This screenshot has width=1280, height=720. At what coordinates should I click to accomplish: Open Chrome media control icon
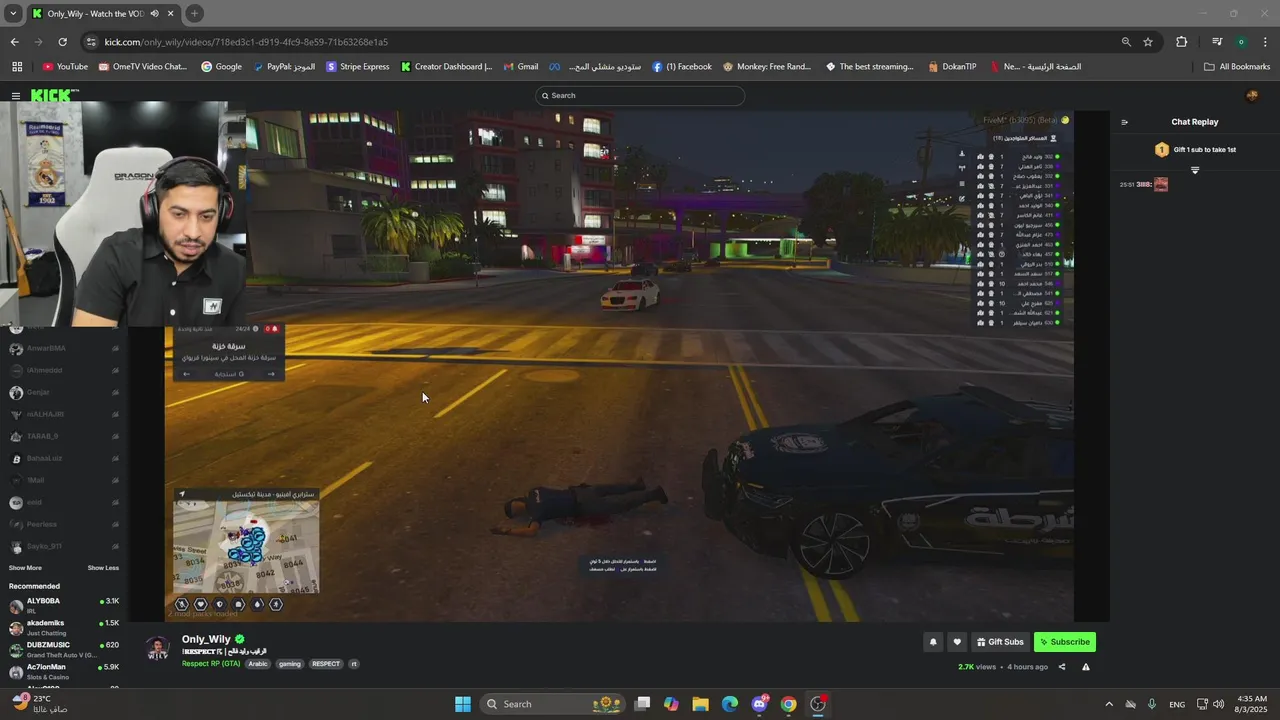click(x=1217, y=42)
